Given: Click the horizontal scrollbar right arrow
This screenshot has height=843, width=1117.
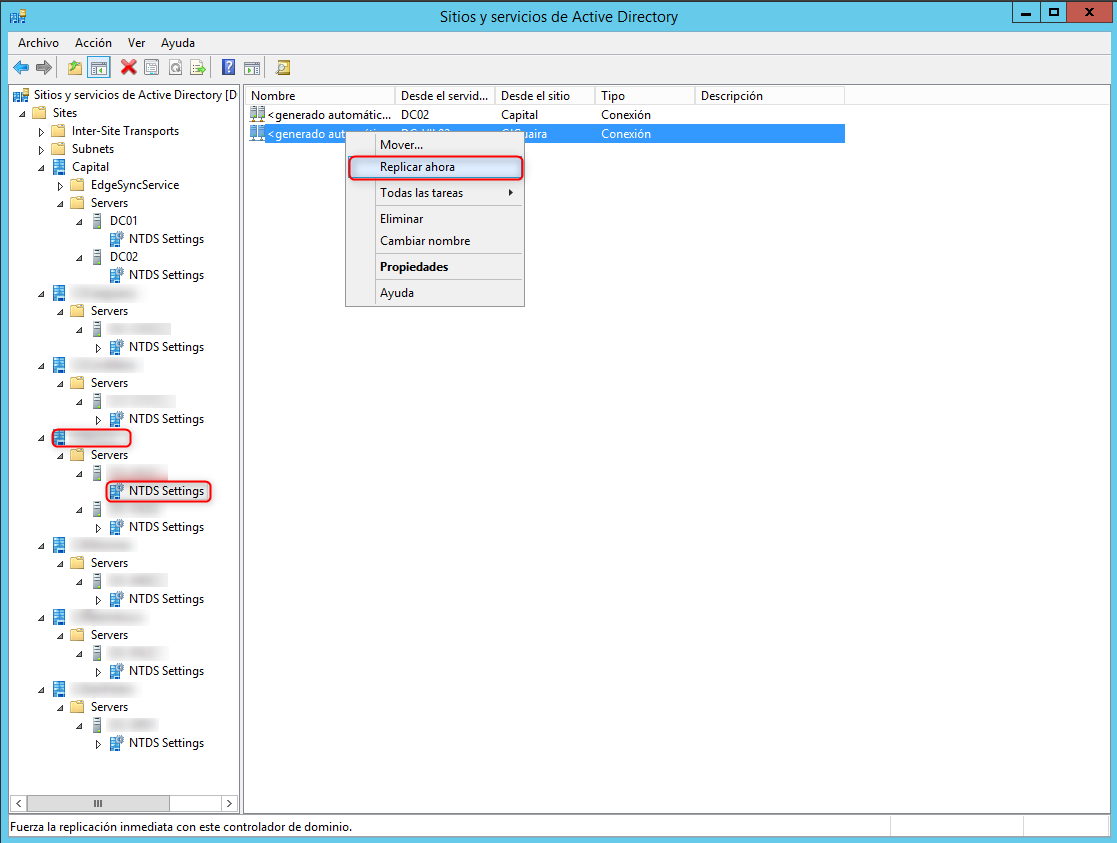Looking at the screenshot, I should (x=229, y=803).
